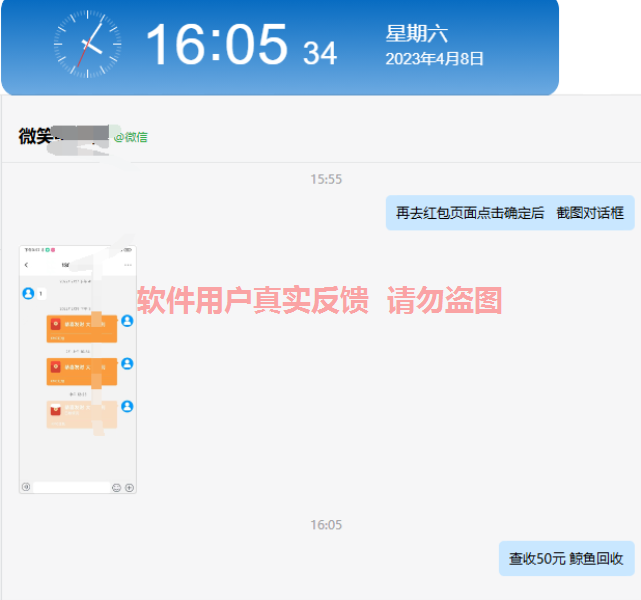Click the plus icon in screenshot
Viewport: 641px width, 600px height.
click(x=129, y=487)
